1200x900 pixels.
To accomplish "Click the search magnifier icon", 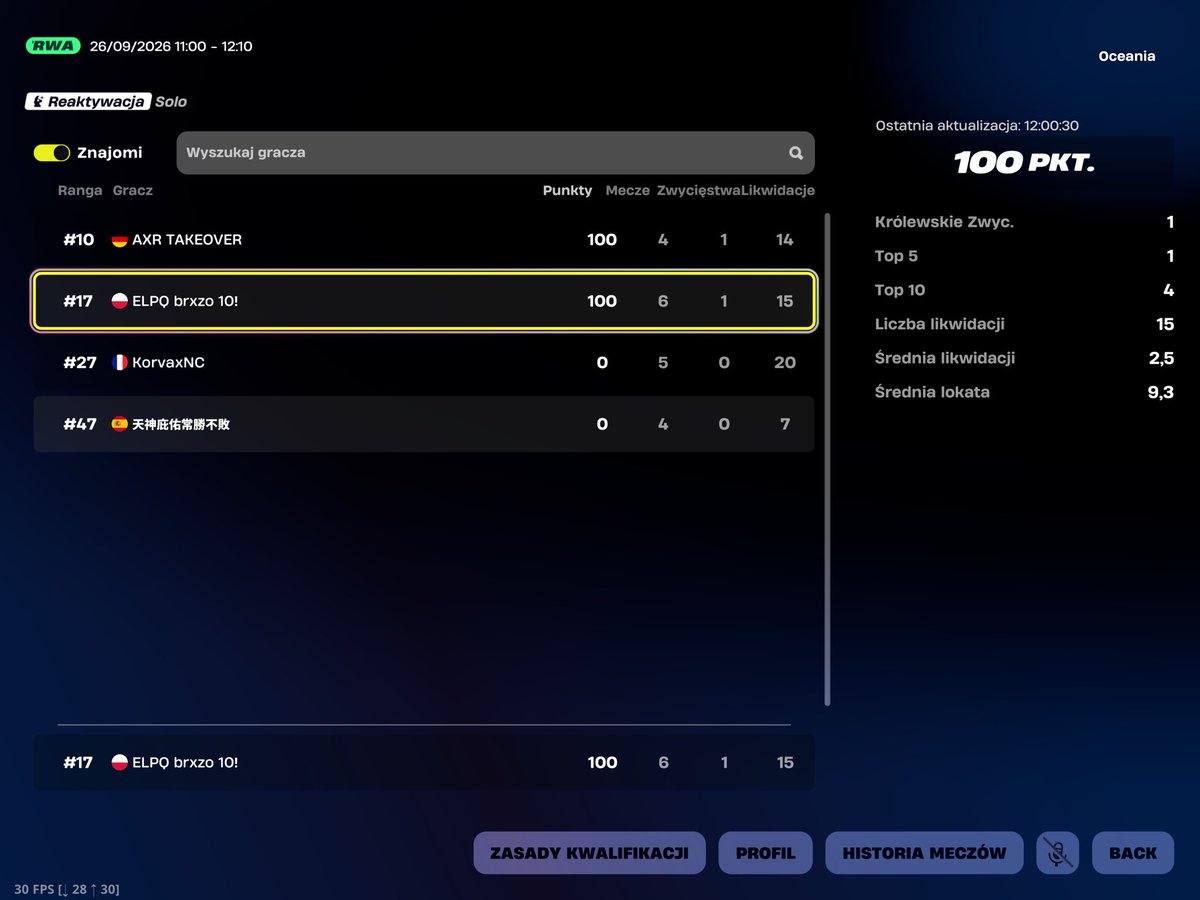I will point(796,153).
